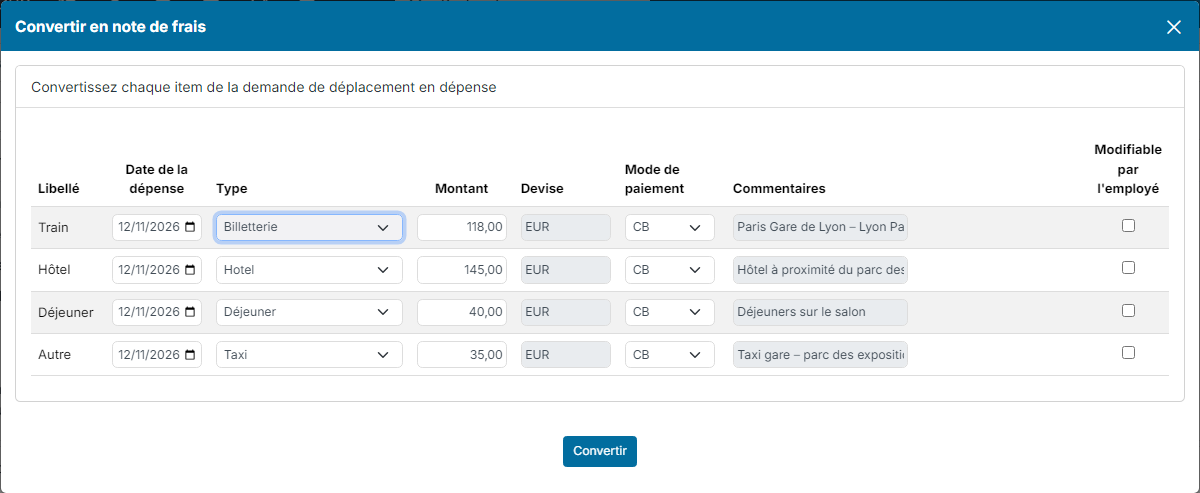Edit the 35,00 amount field
1200x493 pixels.
coord(463,354)
